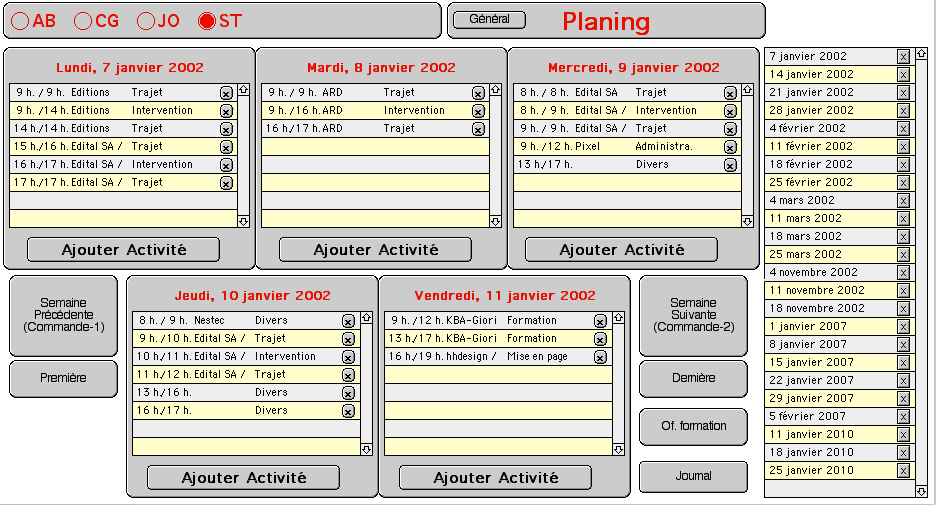
Task: Delete Friday's 9 h./12 h. KBA-Giori Formation entry
Action: coord(601,321)
